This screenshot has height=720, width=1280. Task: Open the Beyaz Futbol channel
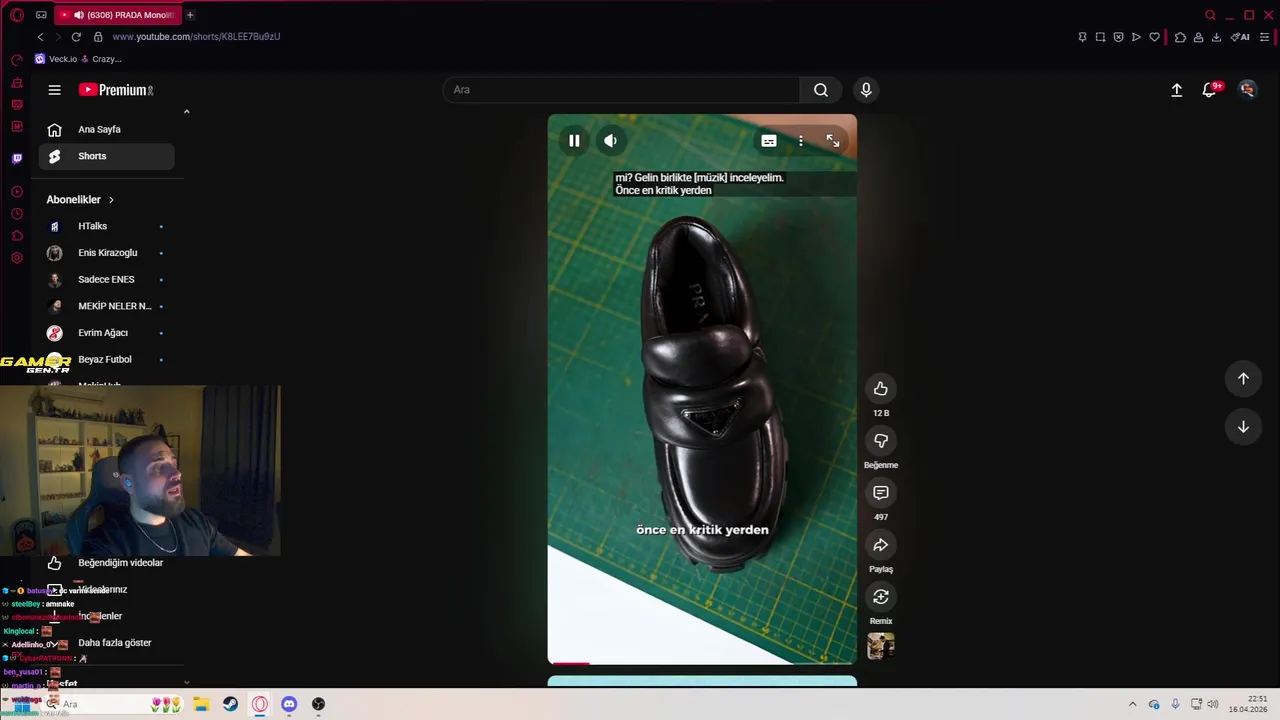tap(106, 360)
